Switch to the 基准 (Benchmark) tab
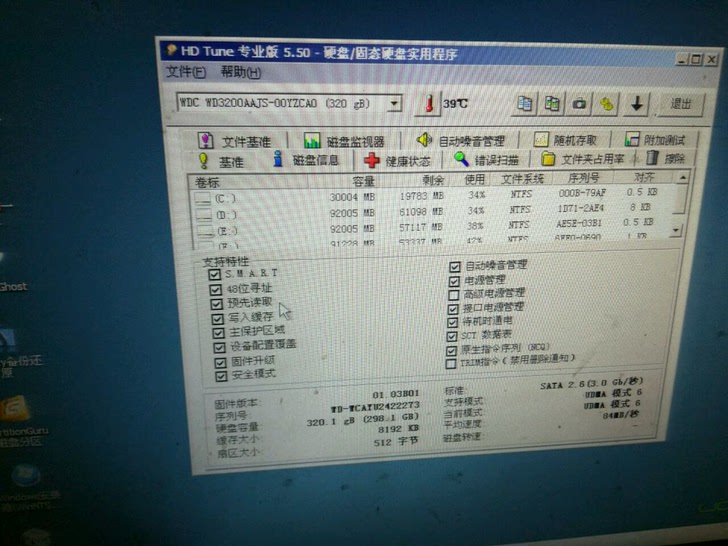 221,161
